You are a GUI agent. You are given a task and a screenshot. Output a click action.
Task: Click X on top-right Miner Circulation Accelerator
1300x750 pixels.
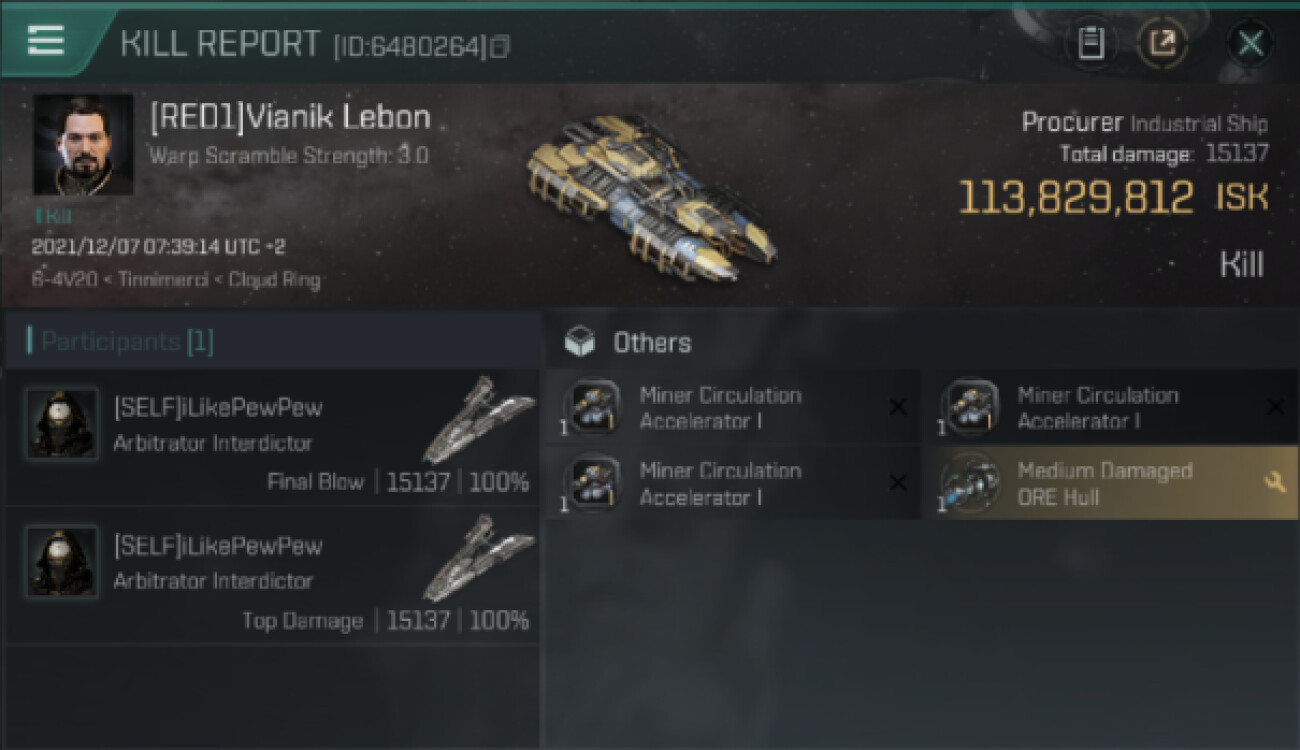click(1275, 407)
